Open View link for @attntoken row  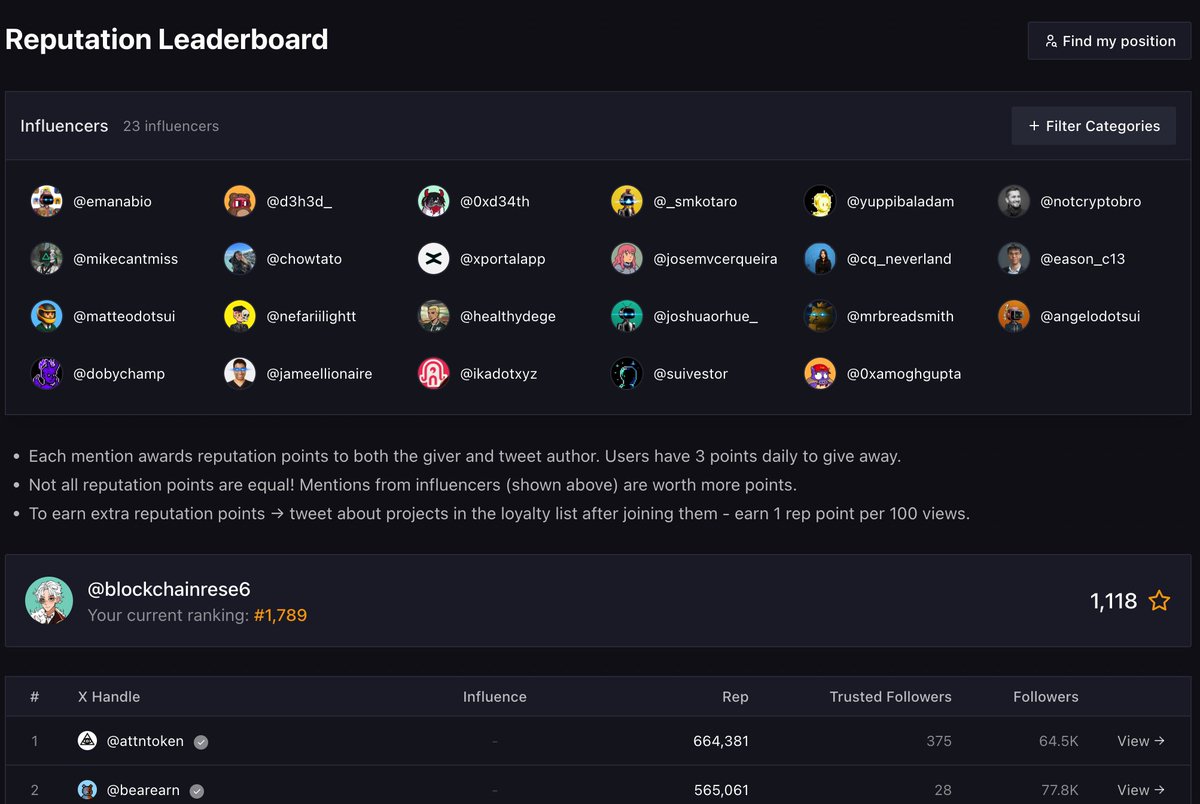[1141, 741]
